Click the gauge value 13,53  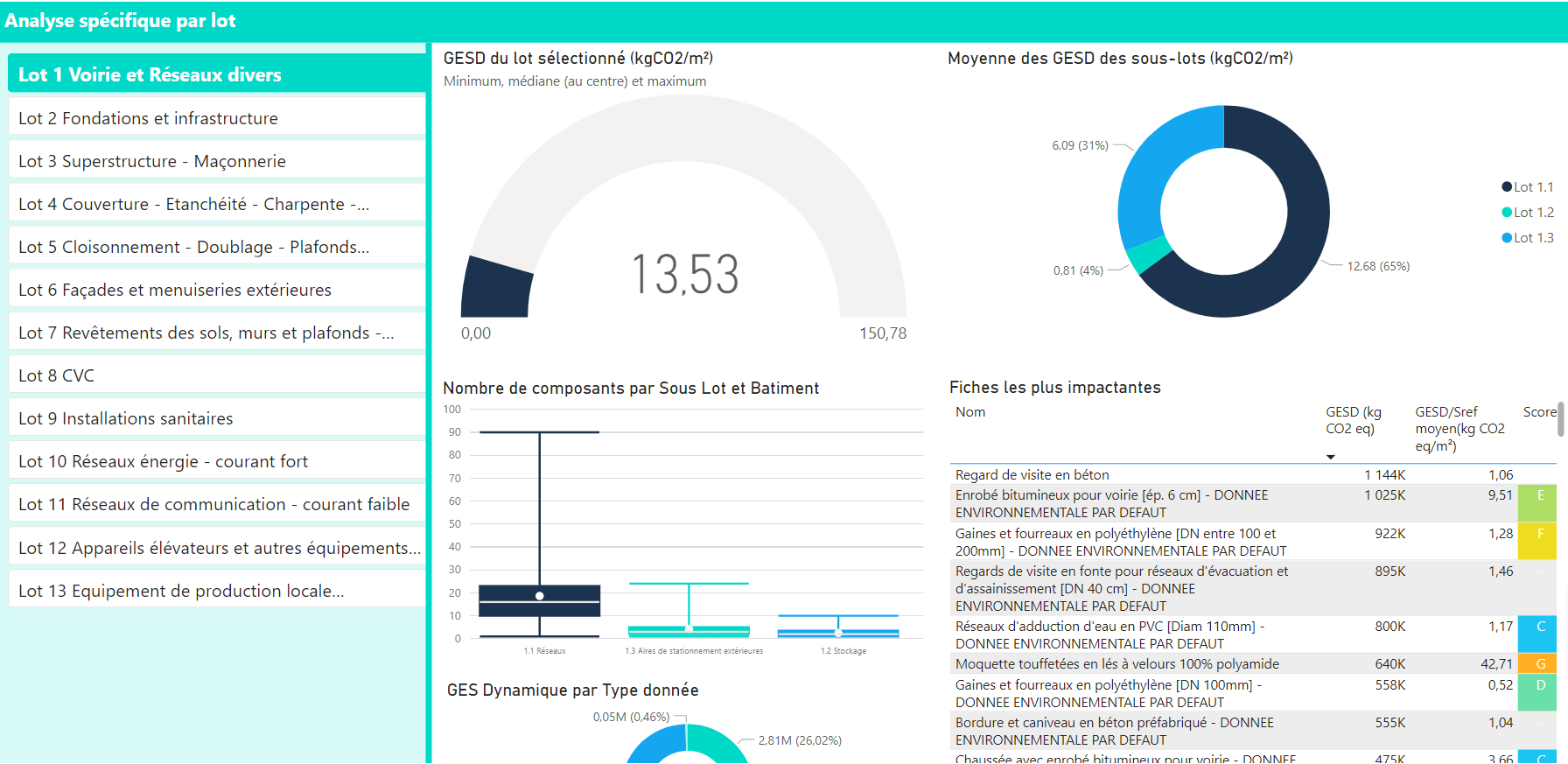tap(685, 275)
